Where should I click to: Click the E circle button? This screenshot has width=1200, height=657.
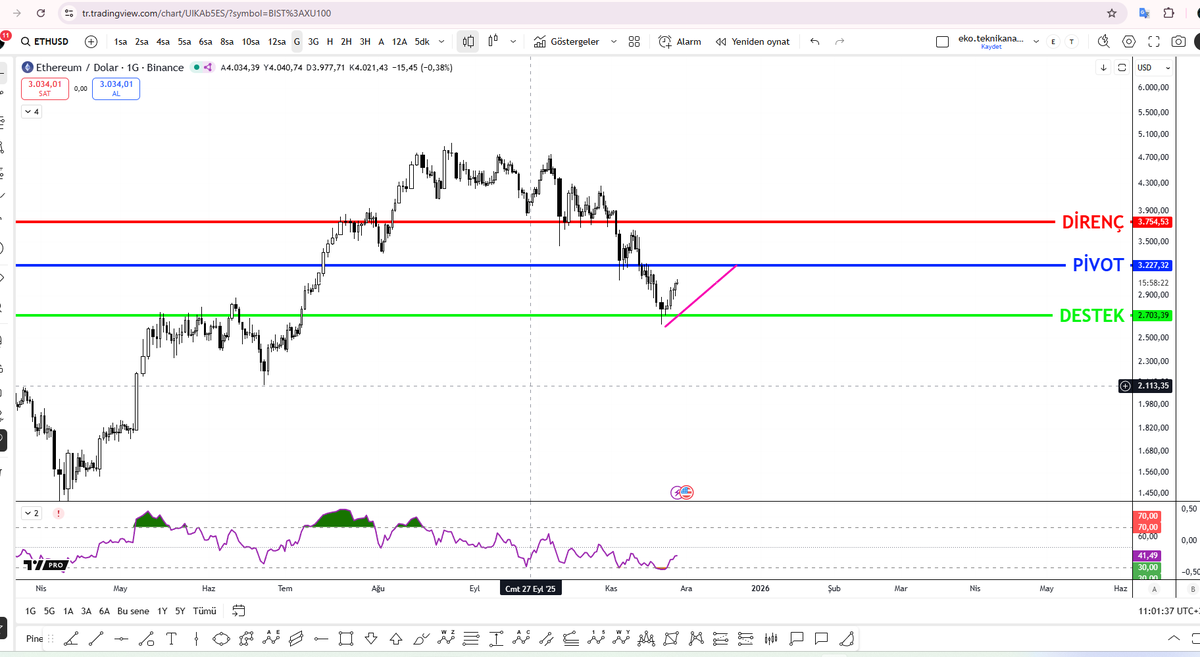[x=1054, y=42]
